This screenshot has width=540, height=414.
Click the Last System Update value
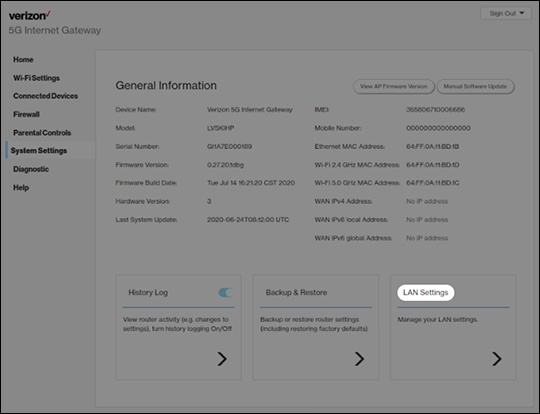(248, 220)
